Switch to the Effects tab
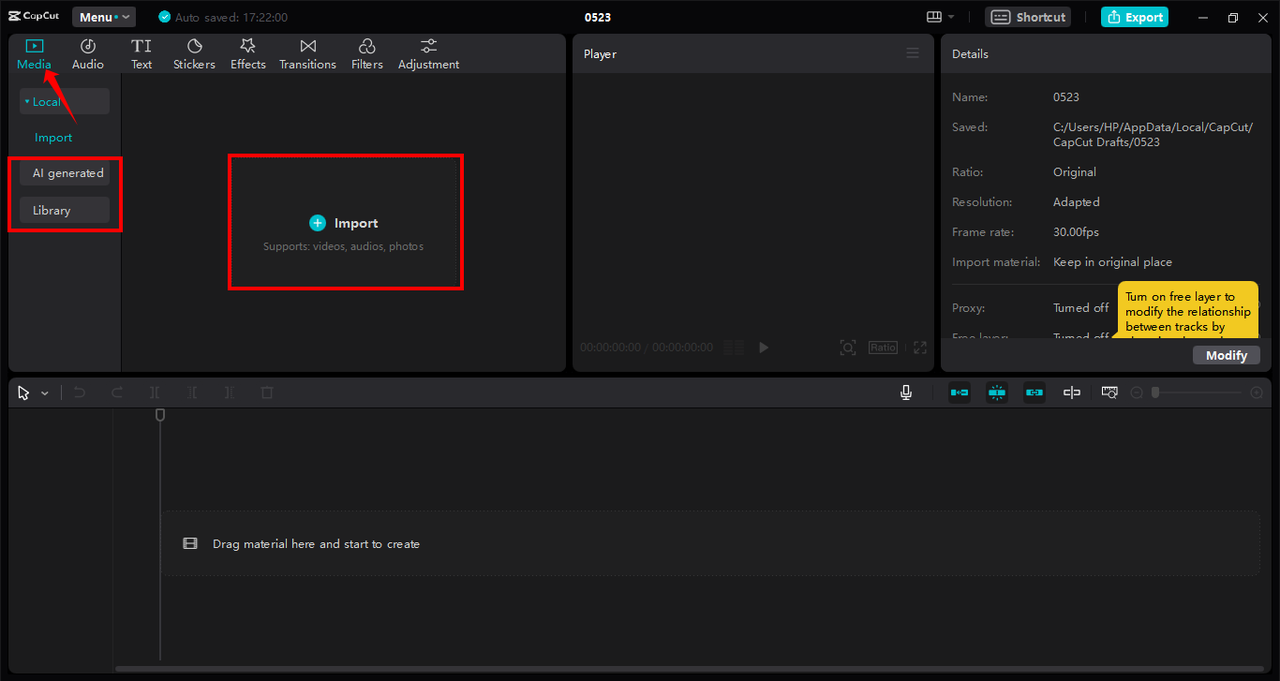1280x681 pixels. tap(248, 54)
